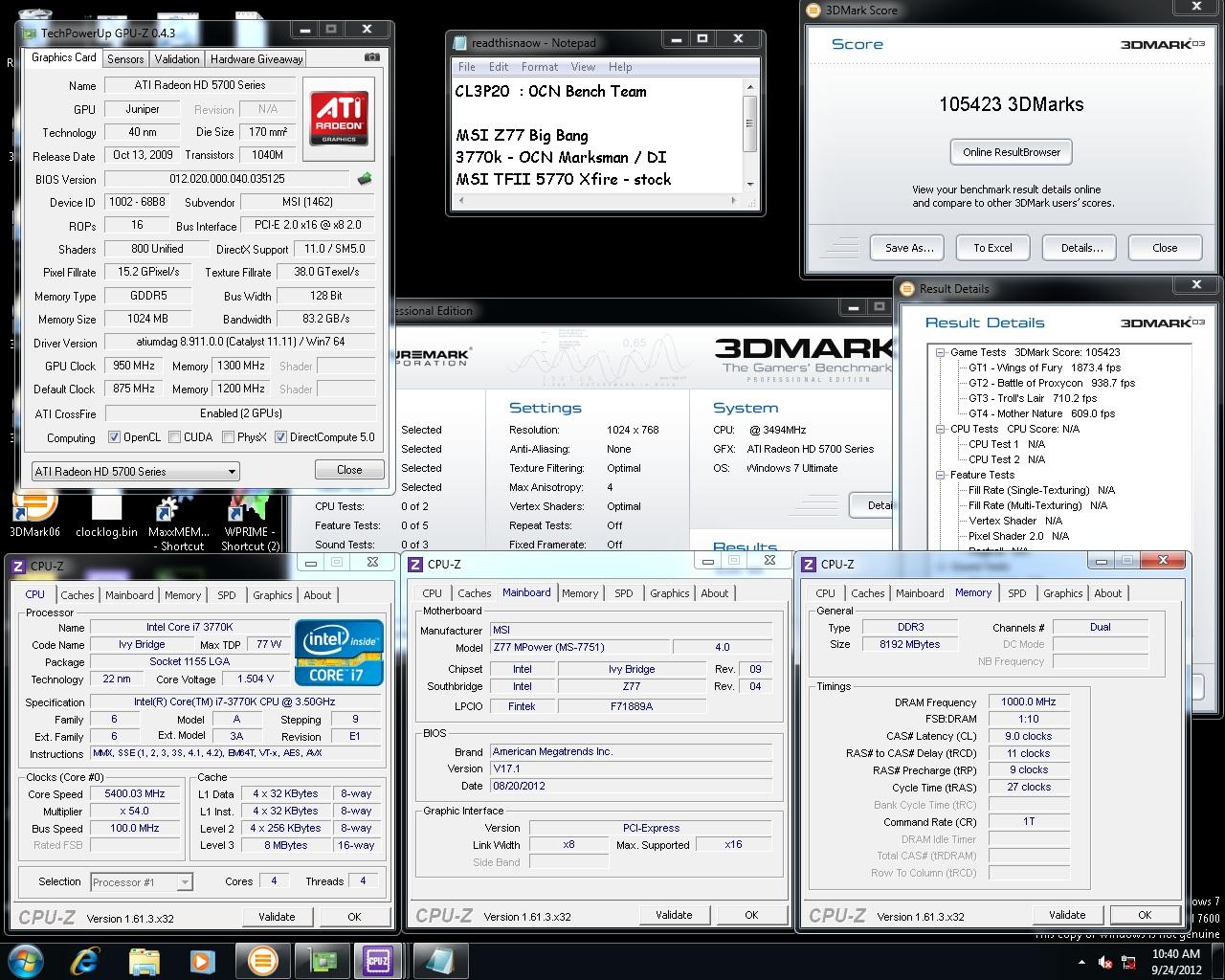Click the Result Details window title icon
1225x980 pixels.
pos(907,288)
